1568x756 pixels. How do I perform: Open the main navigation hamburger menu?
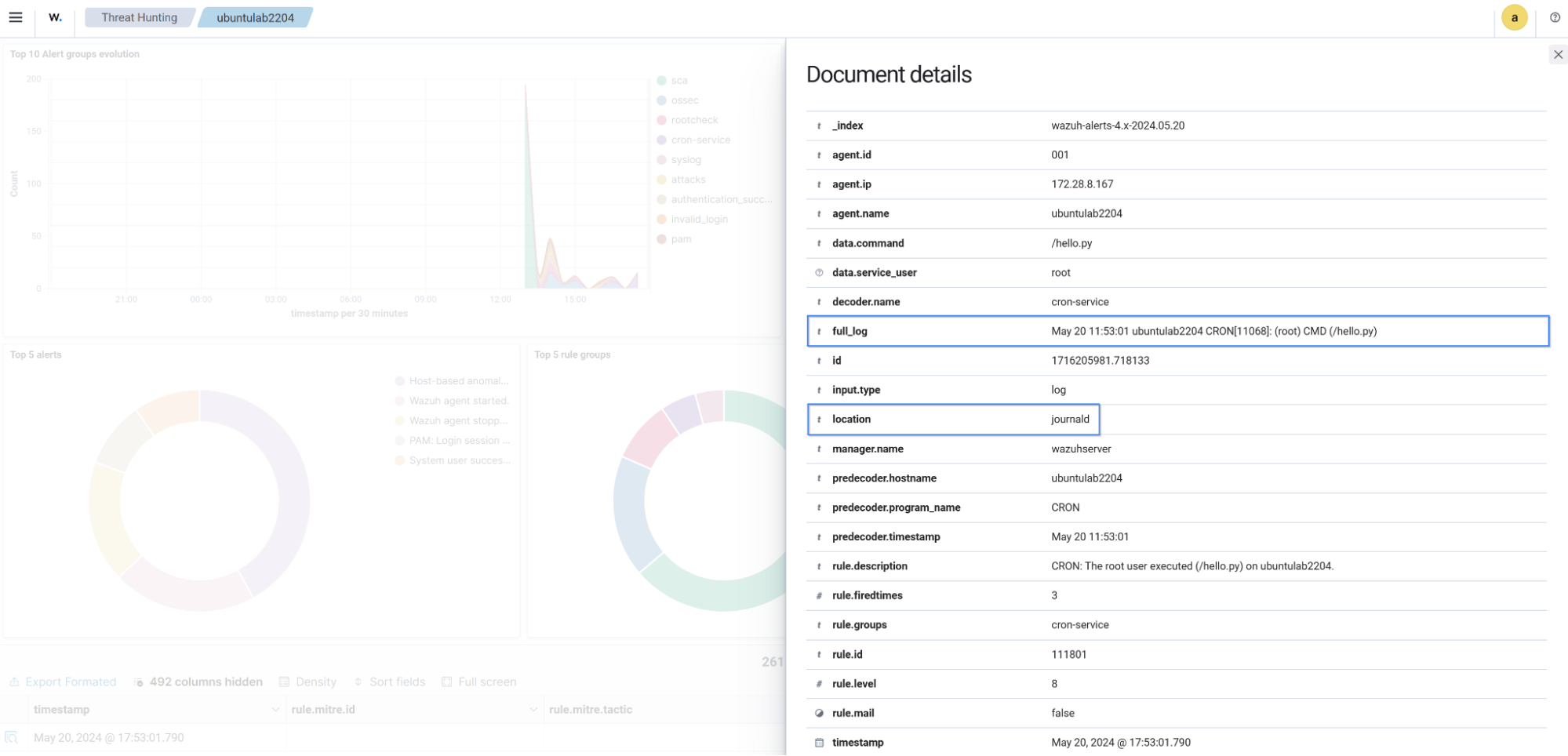(16, 16)
